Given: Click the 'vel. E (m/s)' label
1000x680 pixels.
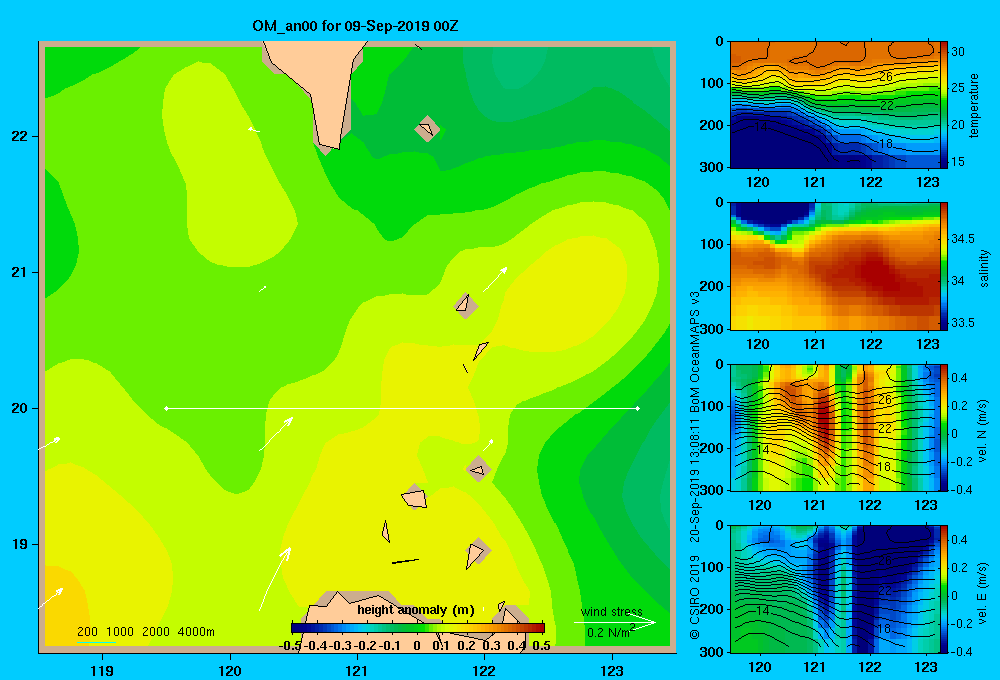Looking at the screenshot, I should click(982, 592).
